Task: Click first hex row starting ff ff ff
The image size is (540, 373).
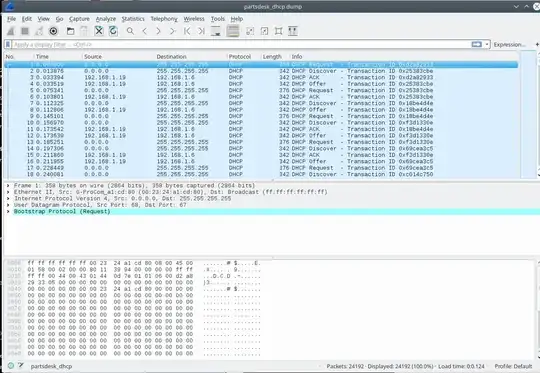Action: click(x=110, y=263)
